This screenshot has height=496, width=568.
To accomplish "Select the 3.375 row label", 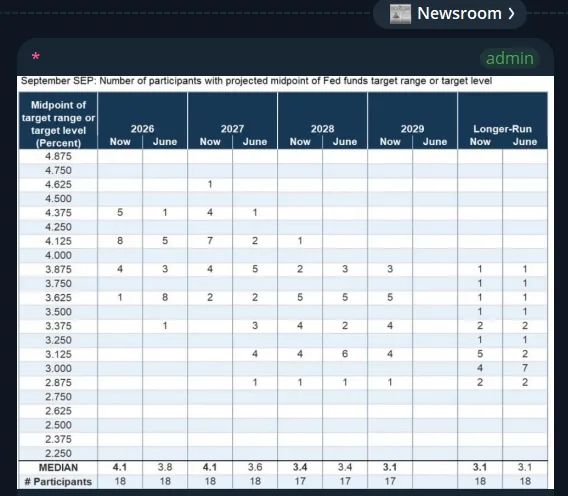I will pos(58,326).
